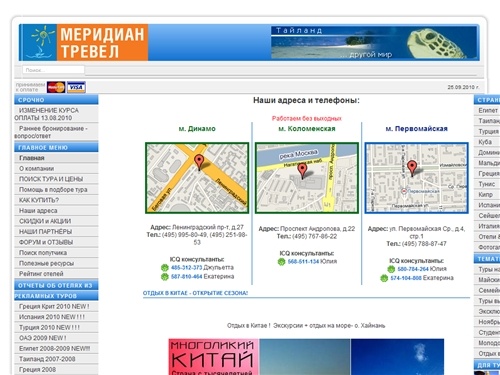Open the Тайланд turtle banner
The height and width of the screenshot is (375, 500).
(374, 43)
